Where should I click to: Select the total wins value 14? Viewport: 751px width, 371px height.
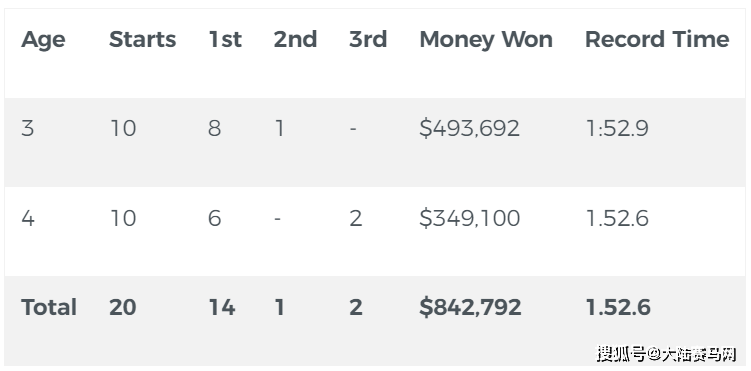click(222, 307)
